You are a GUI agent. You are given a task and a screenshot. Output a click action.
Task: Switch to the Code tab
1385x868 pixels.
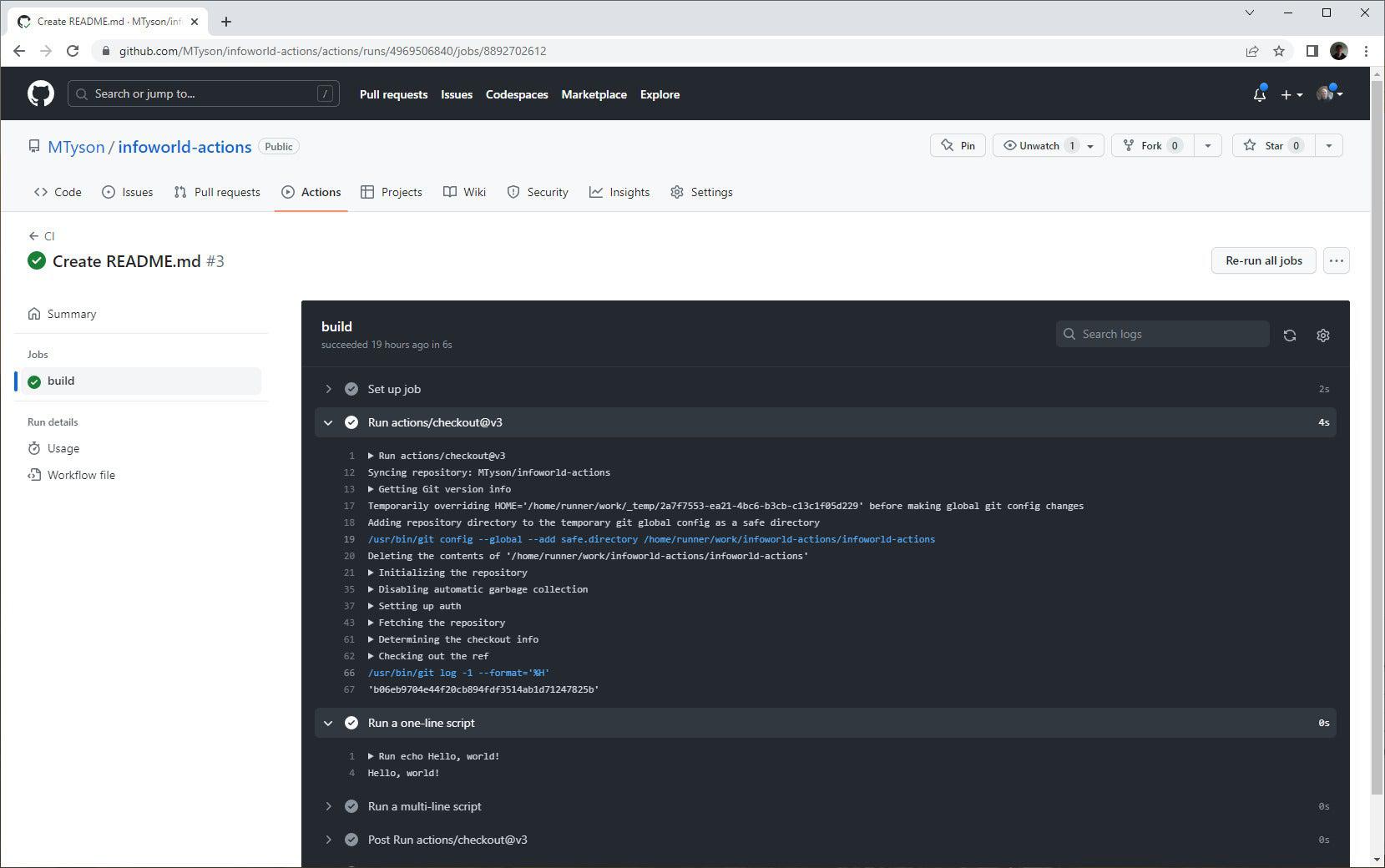pyautogui.click(x=58, y=192)
